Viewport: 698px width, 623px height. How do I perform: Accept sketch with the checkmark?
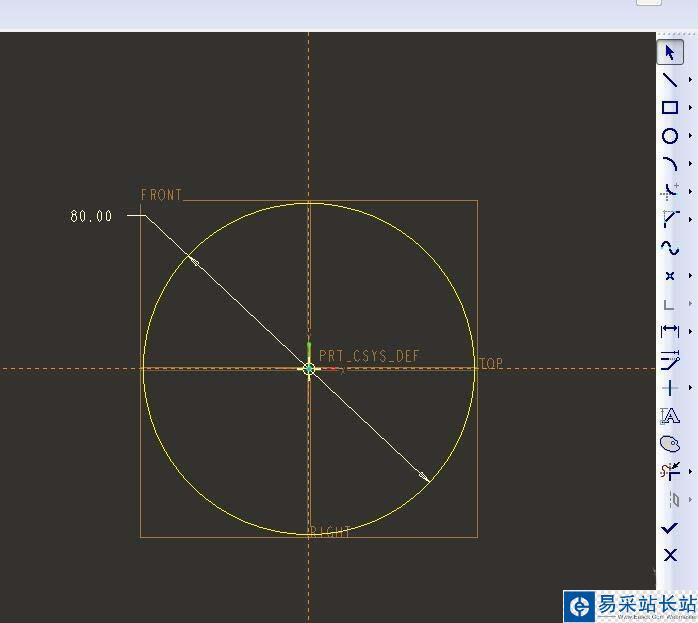point(670,528)
